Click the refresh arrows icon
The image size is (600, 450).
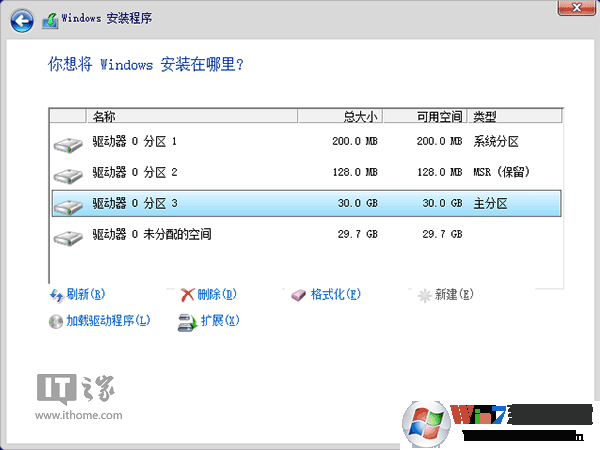coord(57,295)
